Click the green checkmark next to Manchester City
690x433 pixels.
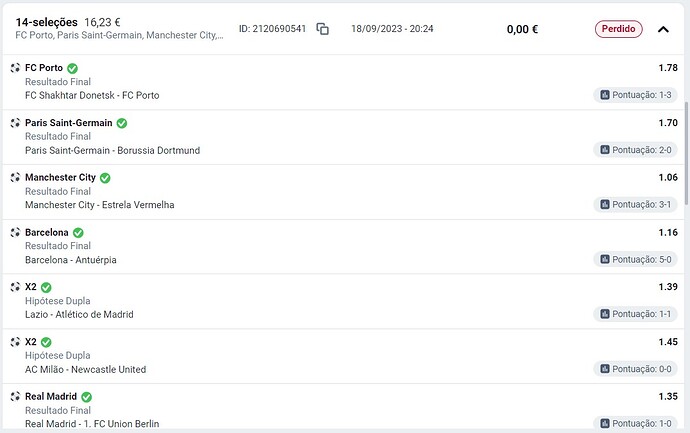[x=105, y=178]
